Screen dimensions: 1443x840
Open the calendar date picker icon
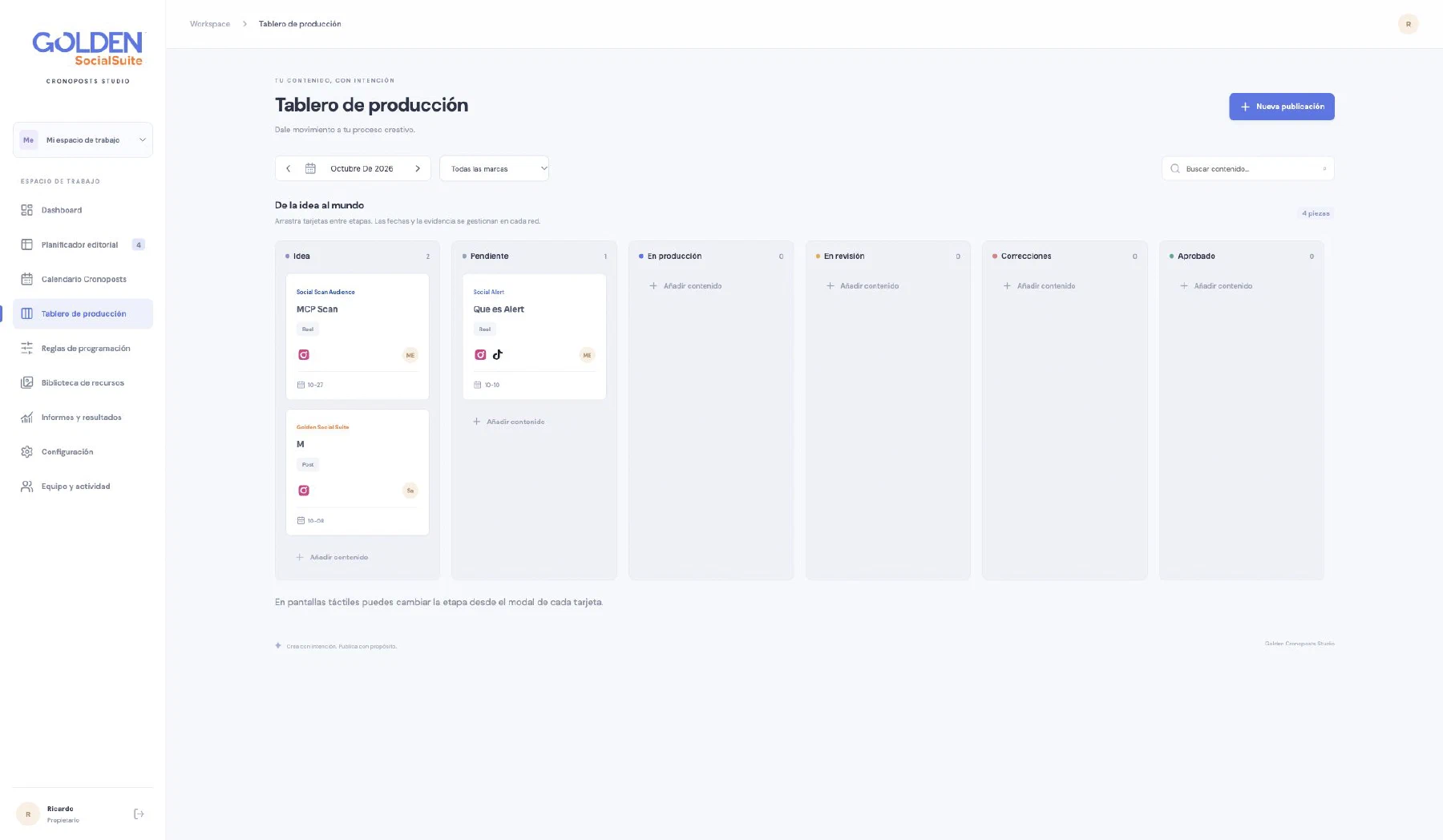click(310, 168)
